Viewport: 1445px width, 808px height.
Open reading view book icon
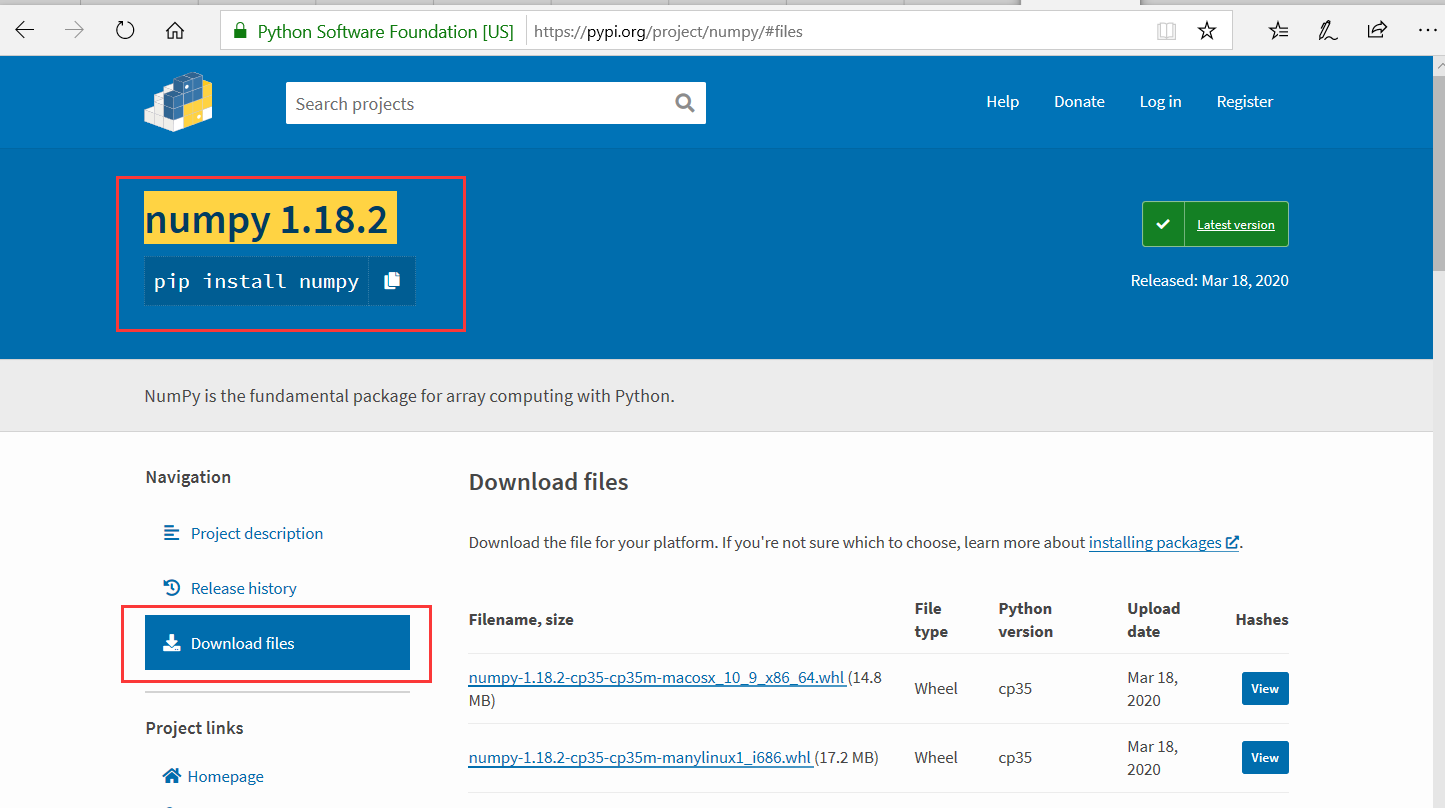1166,31
